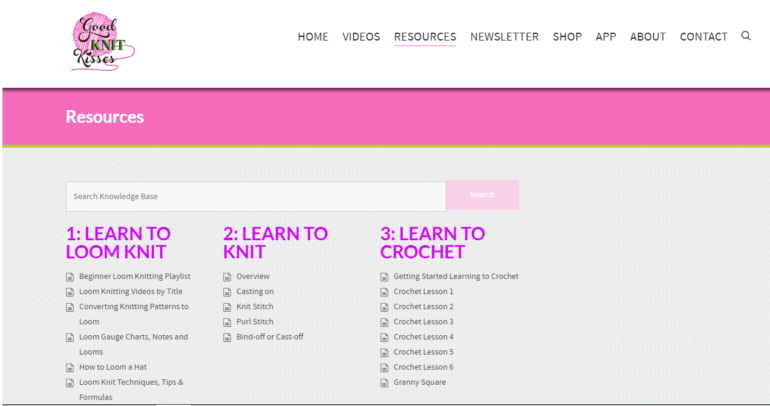770x406 pixels.
Task: Open the Knit Stitch article
Action: pyautogui.click(x=254, y=307)
